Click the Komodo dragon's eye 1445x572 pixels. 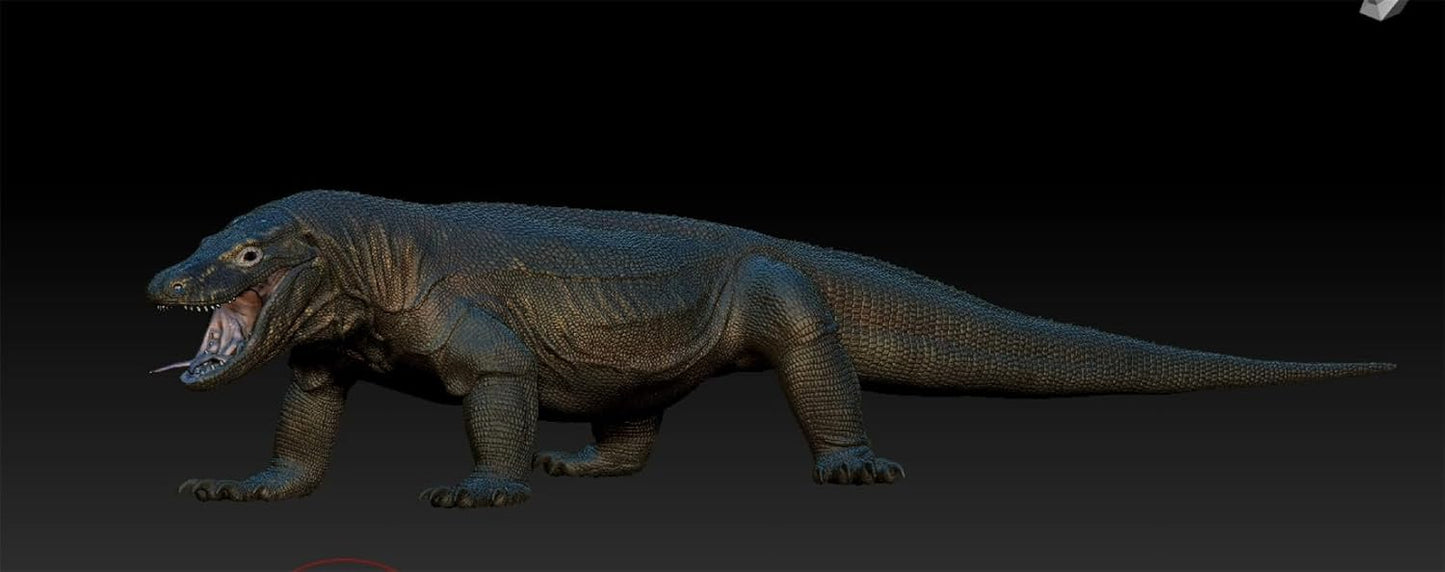click(247, 256)
